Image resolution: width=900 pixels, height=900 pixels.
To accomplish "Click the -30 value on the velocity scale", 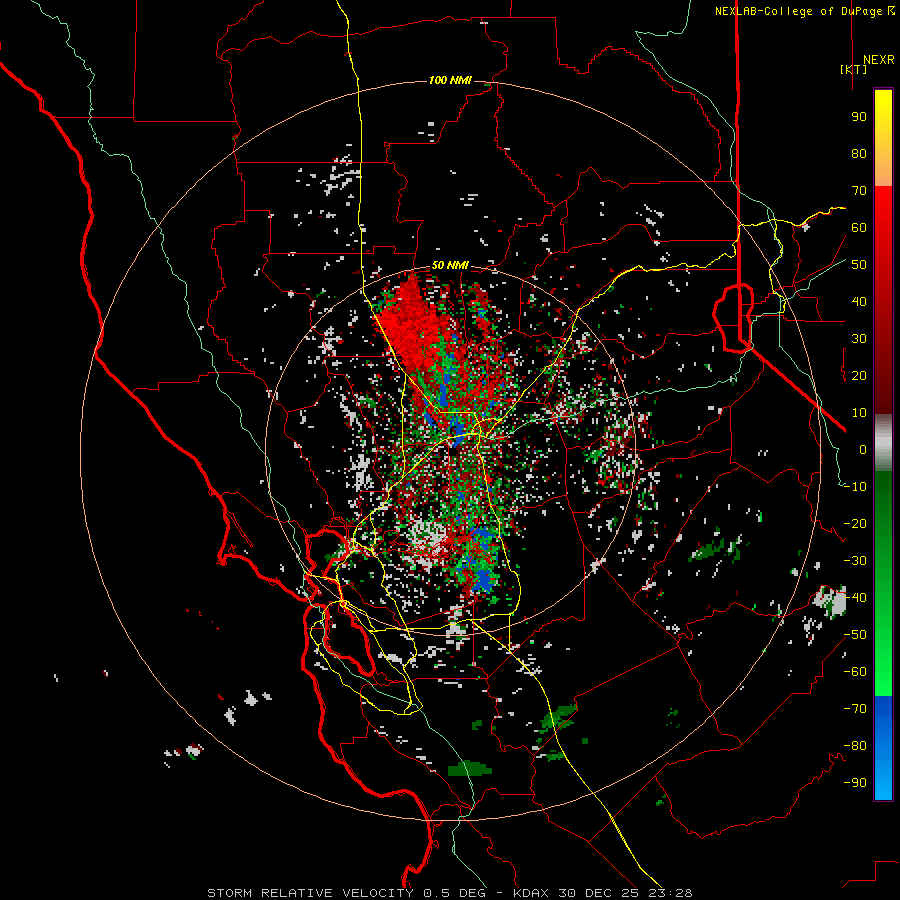I will (855, 561).
